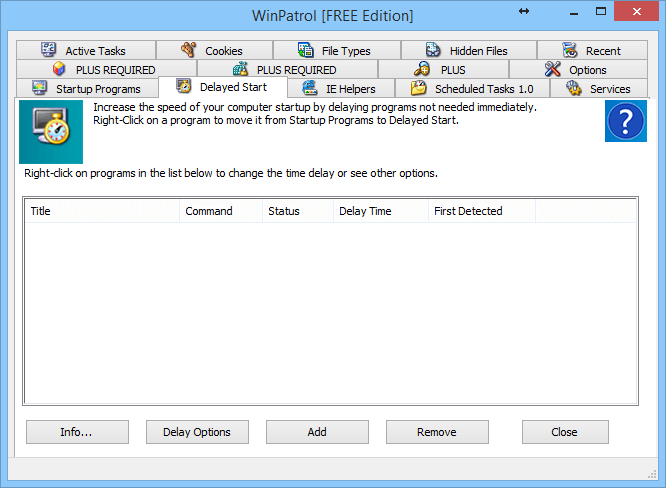The image size is (666, 488).
Task: Open the IE Helpers tab
Action: [341, 88]
